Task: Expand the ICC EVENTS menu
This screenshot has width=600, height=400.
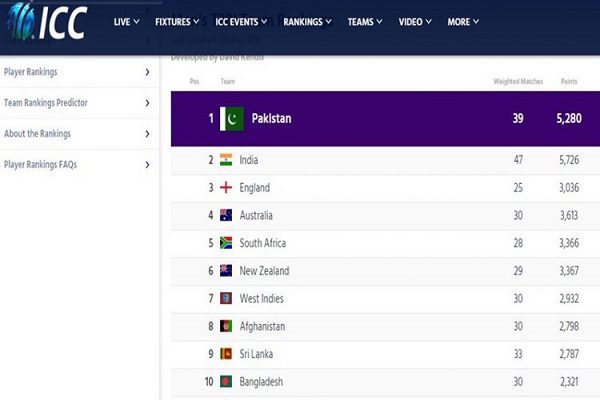Action: coord(241,22)
